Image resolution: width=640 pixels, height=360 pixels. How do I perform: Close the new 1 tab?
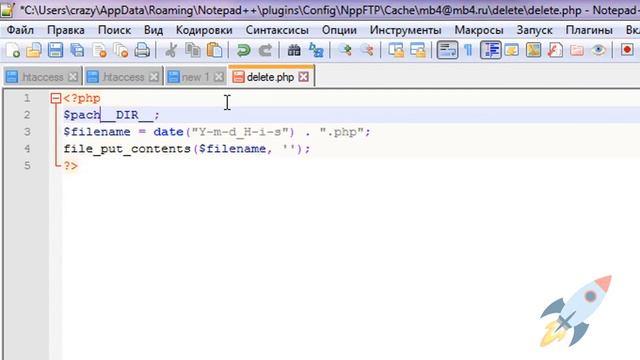coord(219,77)
